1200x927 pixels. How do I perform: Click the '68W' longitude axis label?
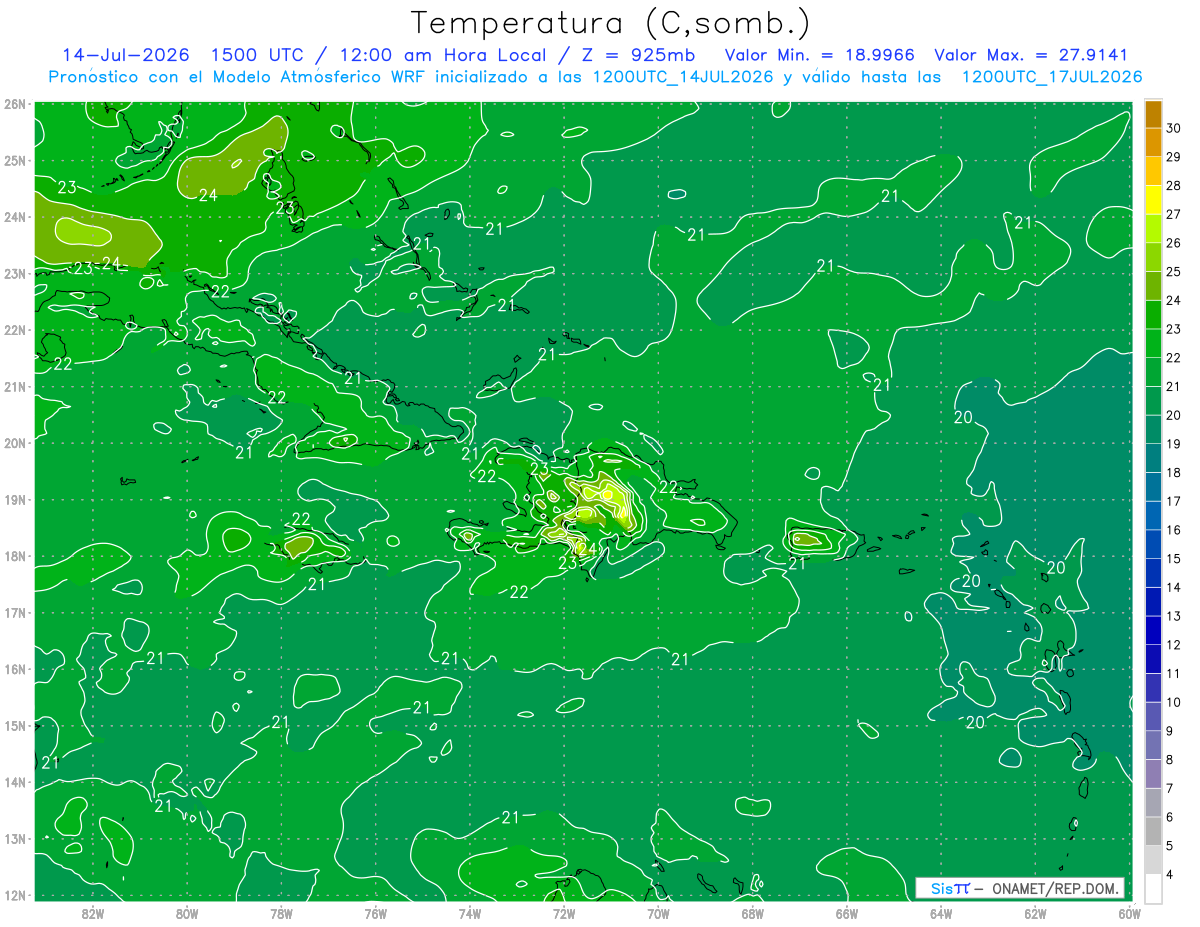(753, 913)
